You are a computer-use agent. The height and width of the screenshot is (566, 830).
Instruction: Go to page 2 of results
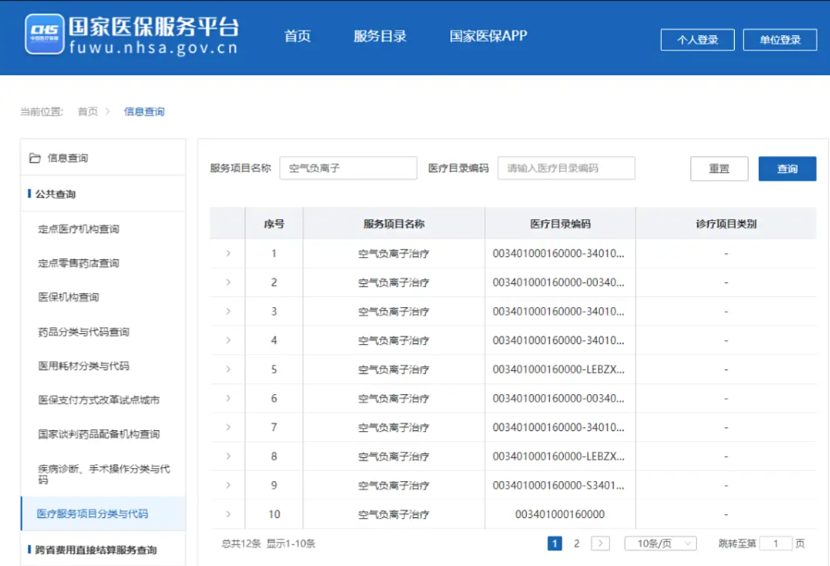[x=576, y=543]
